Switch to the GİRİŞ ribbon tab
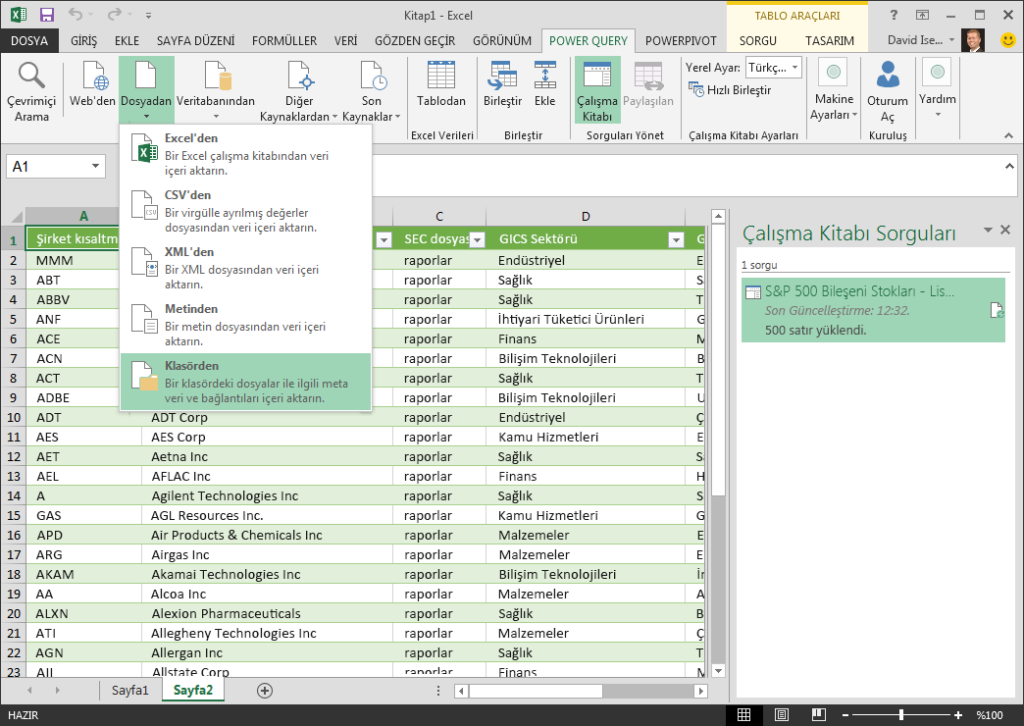 point(84,40)
